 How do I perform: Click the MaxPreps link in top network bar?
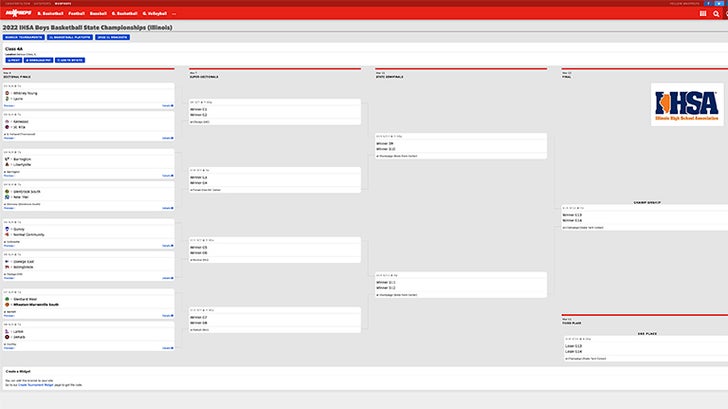point(63,3)
